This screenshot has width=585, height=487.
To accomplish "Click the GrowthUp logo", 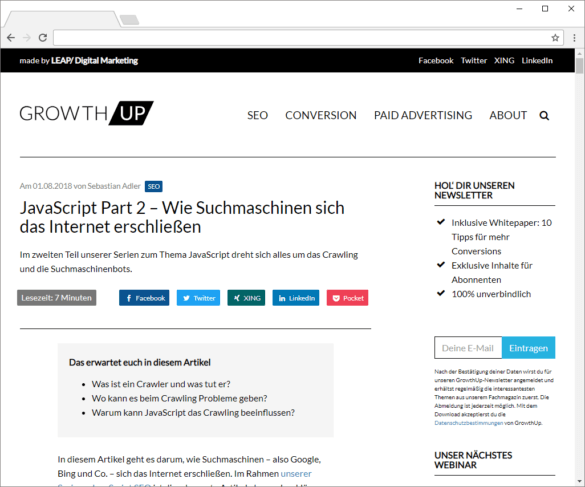I will pyautogui.click(x=86, y=113).
